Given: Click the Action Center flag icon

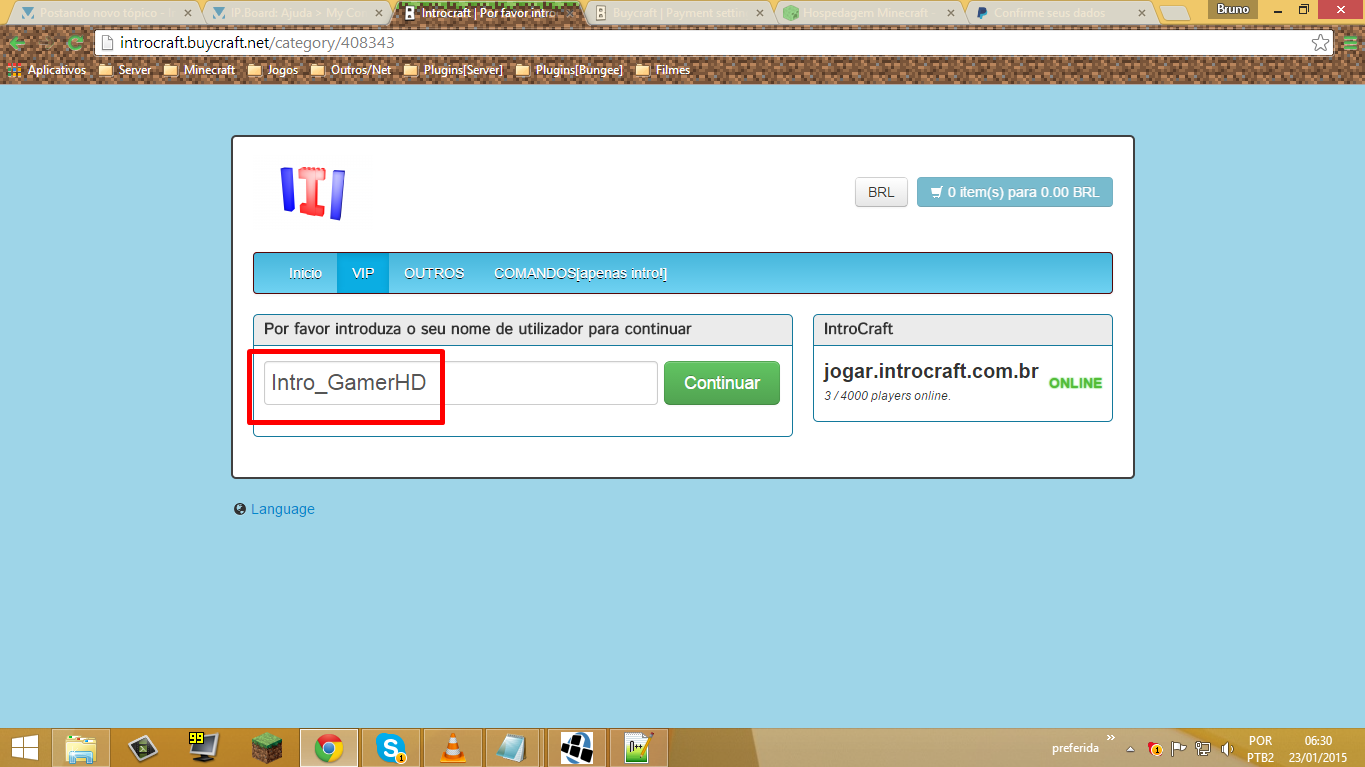Looking at the screenshot, I should (x=1179, y=748).
